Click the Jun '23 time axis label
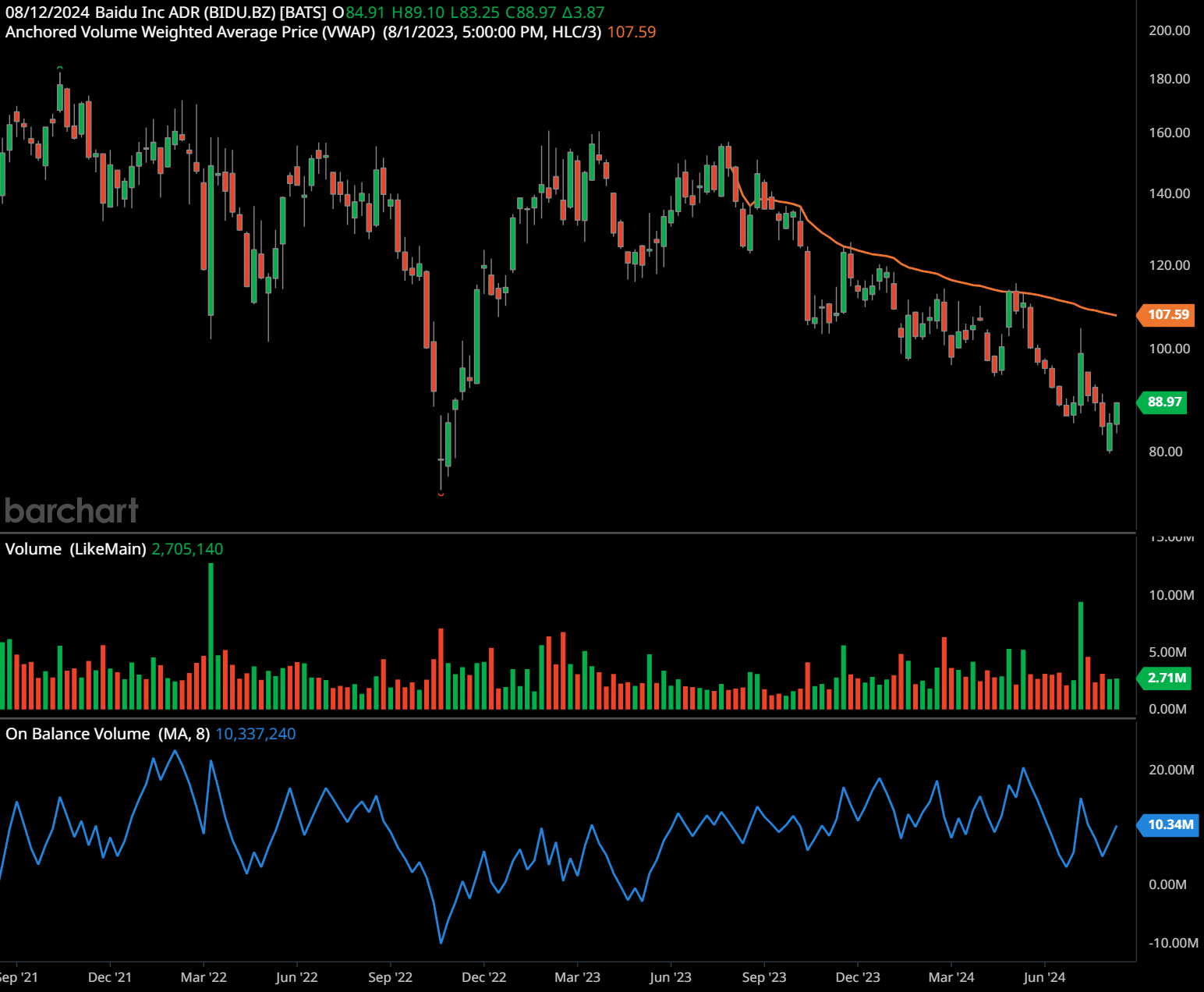 pos(671,977)
